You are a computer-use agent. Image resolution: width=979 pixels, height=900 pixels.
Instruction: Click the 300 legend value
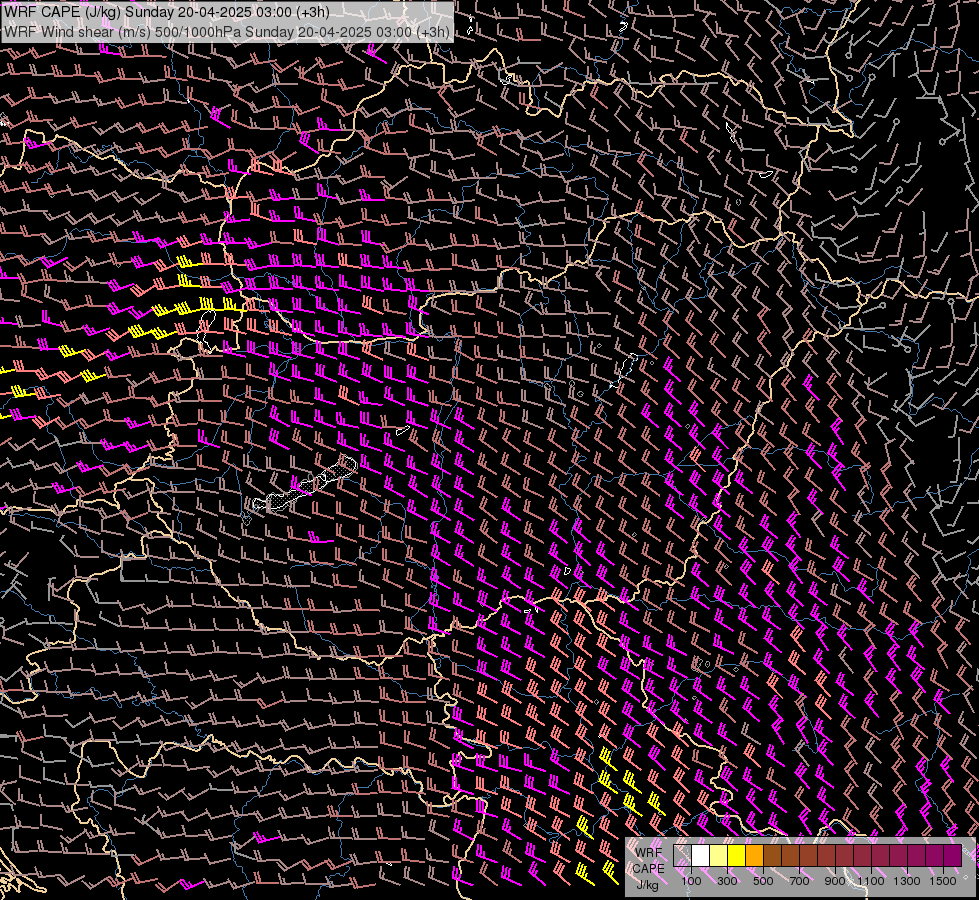coord(727,881)
